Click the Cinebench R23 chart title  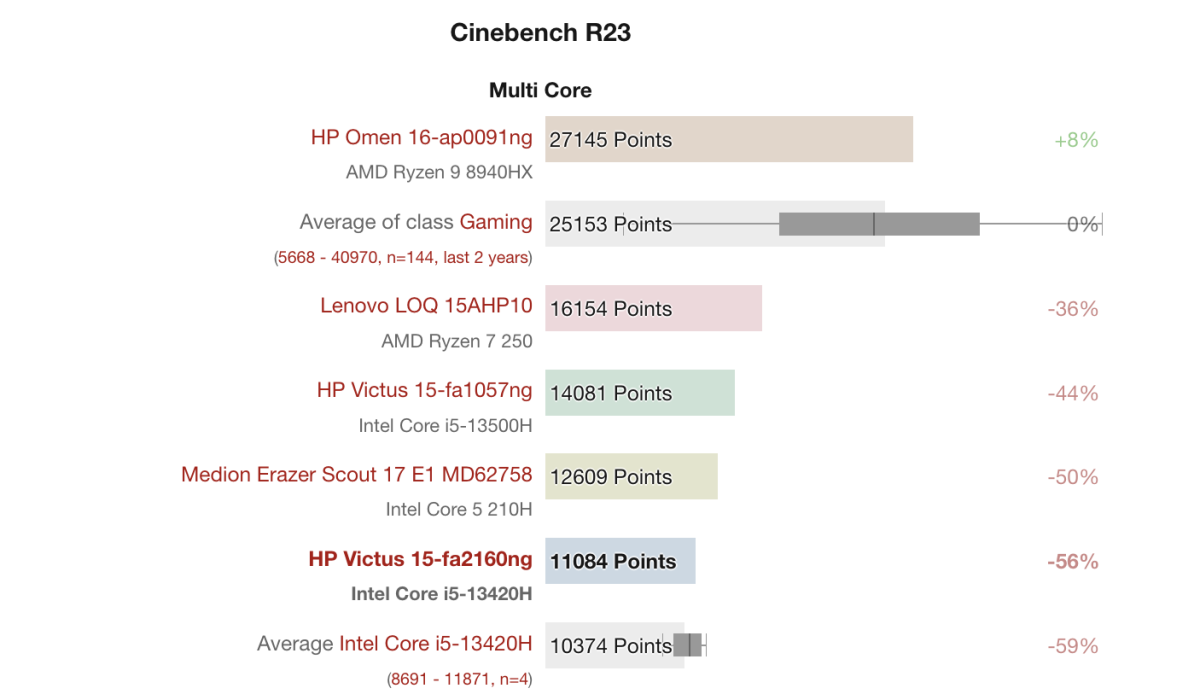tap(540, 33)
